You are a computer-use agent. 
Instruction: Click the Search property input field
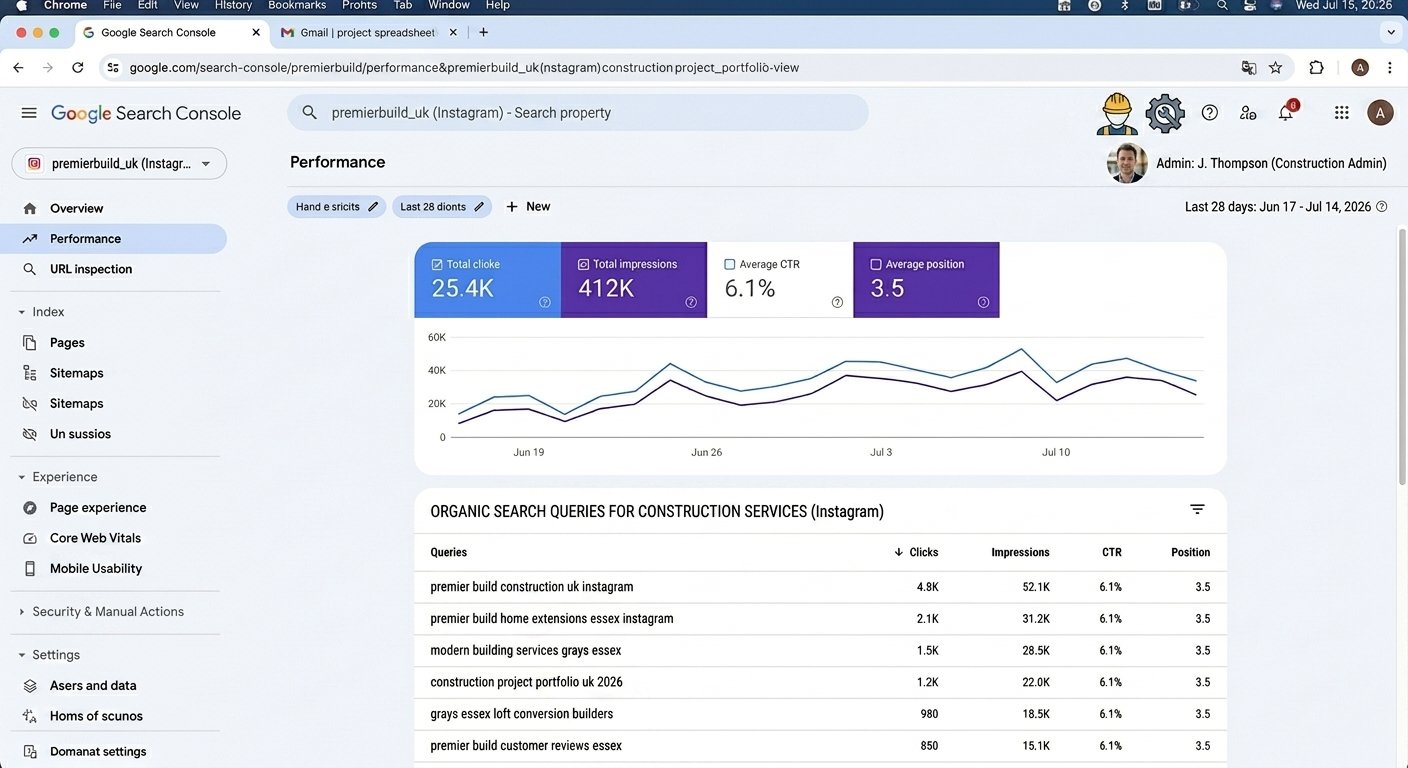click(x=578, y=113)
